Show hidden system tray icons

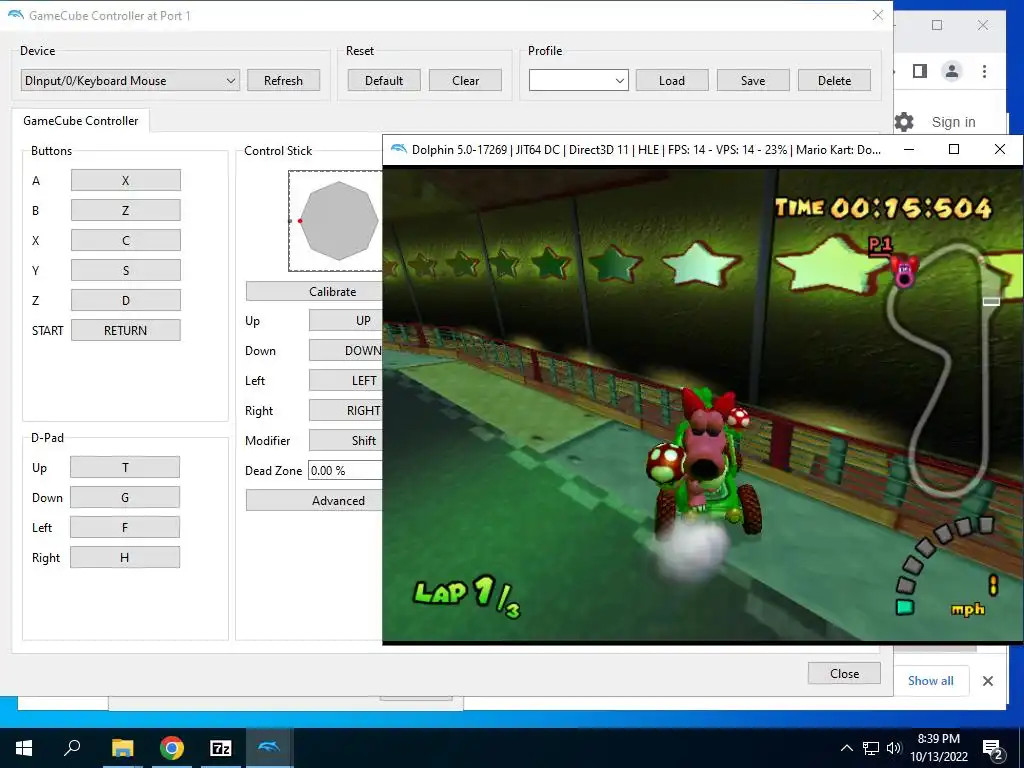coord(846,748)
